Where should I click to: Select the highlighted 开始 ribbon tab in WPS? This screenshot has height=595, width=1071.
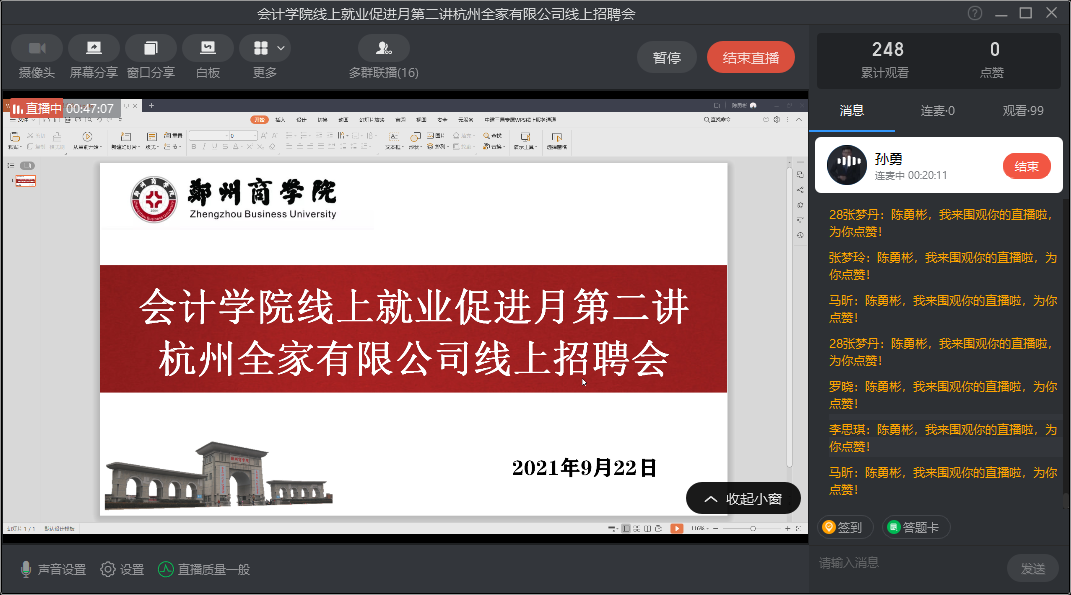pyautogui.click(x=260, y=120)
